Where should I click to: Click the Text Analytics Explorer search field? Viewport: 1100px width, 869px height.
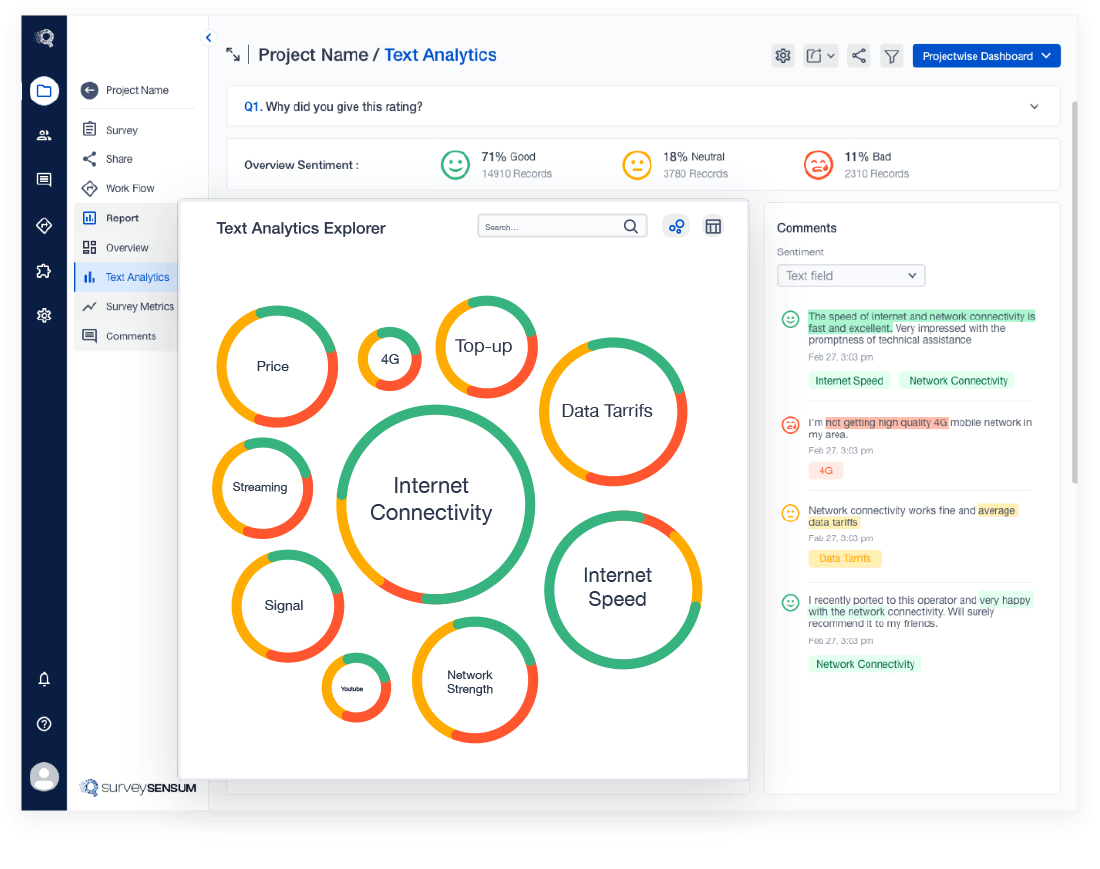pos(562,227)
